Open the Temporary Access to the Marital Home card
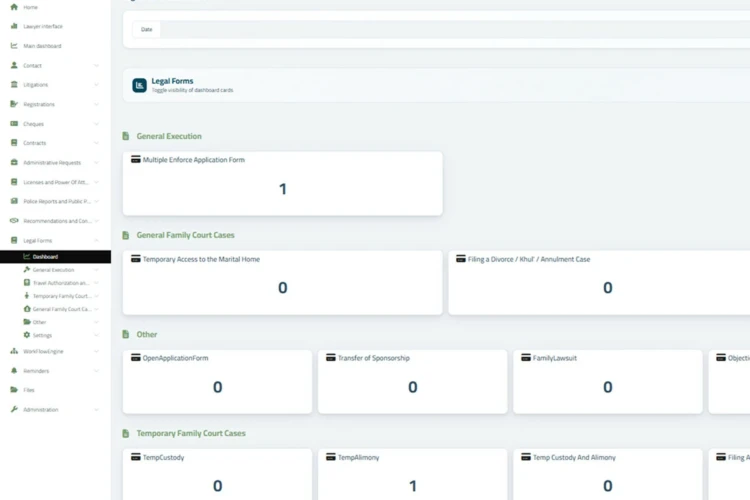This screenshot has width=750, height=500. pyautogui.click(x=283, y=283)
